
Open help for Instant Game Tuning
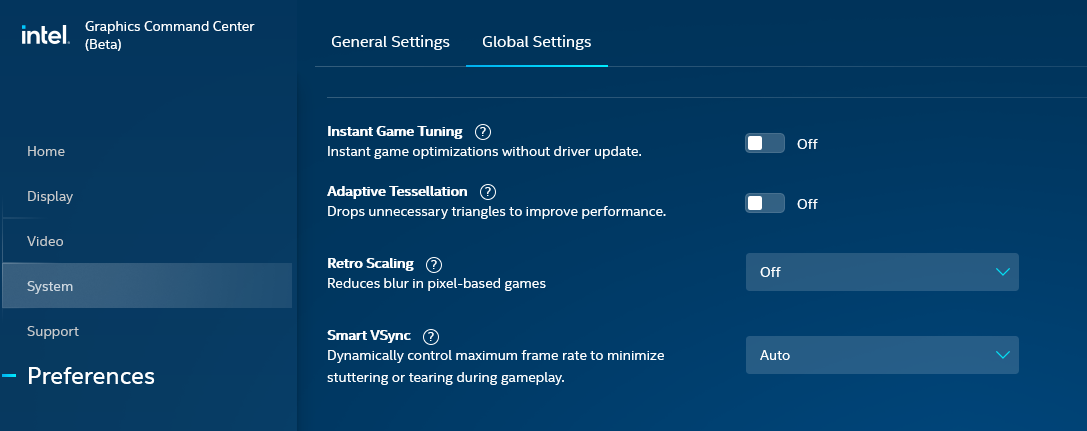[483, 131]
